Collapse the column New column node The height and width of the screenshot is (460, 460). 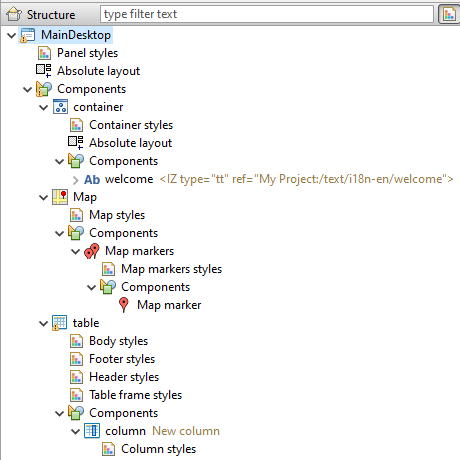[x=76, y=432]
